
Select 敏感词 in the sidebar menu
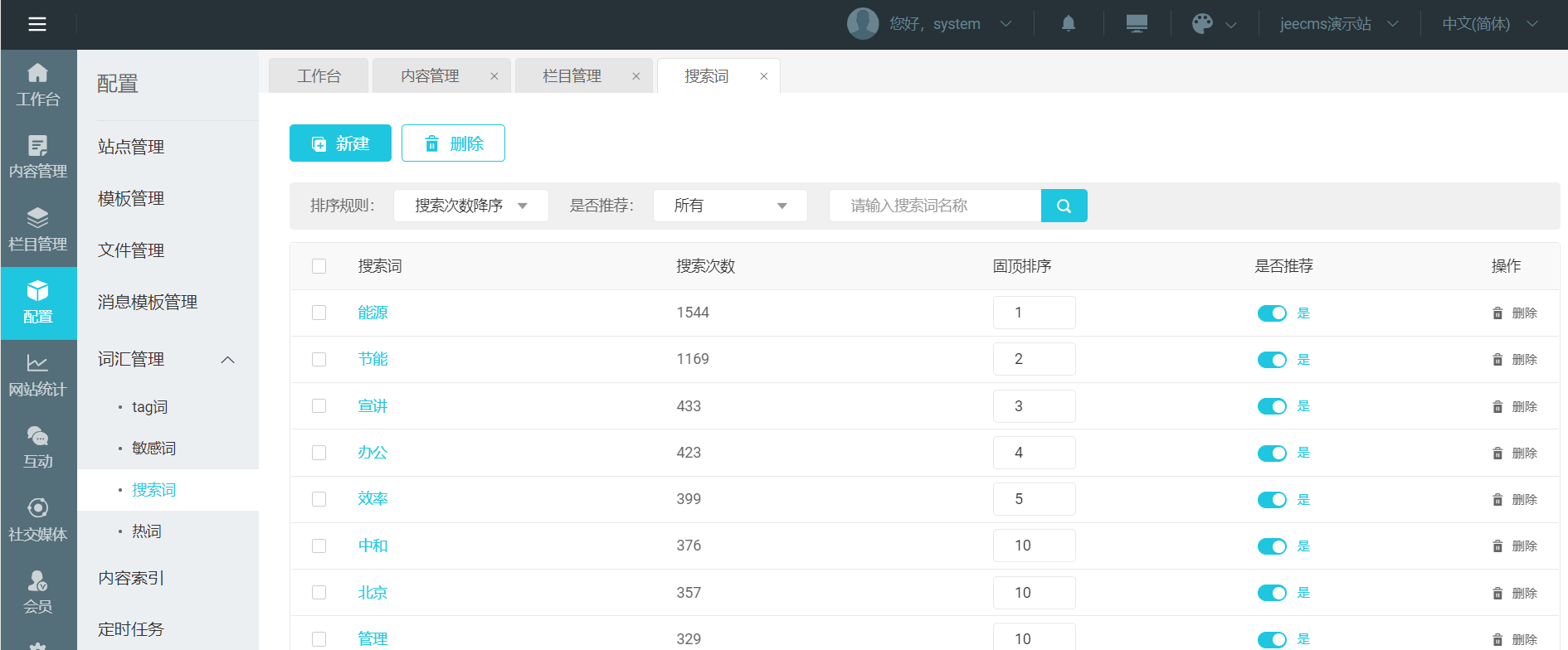[153, 449]
